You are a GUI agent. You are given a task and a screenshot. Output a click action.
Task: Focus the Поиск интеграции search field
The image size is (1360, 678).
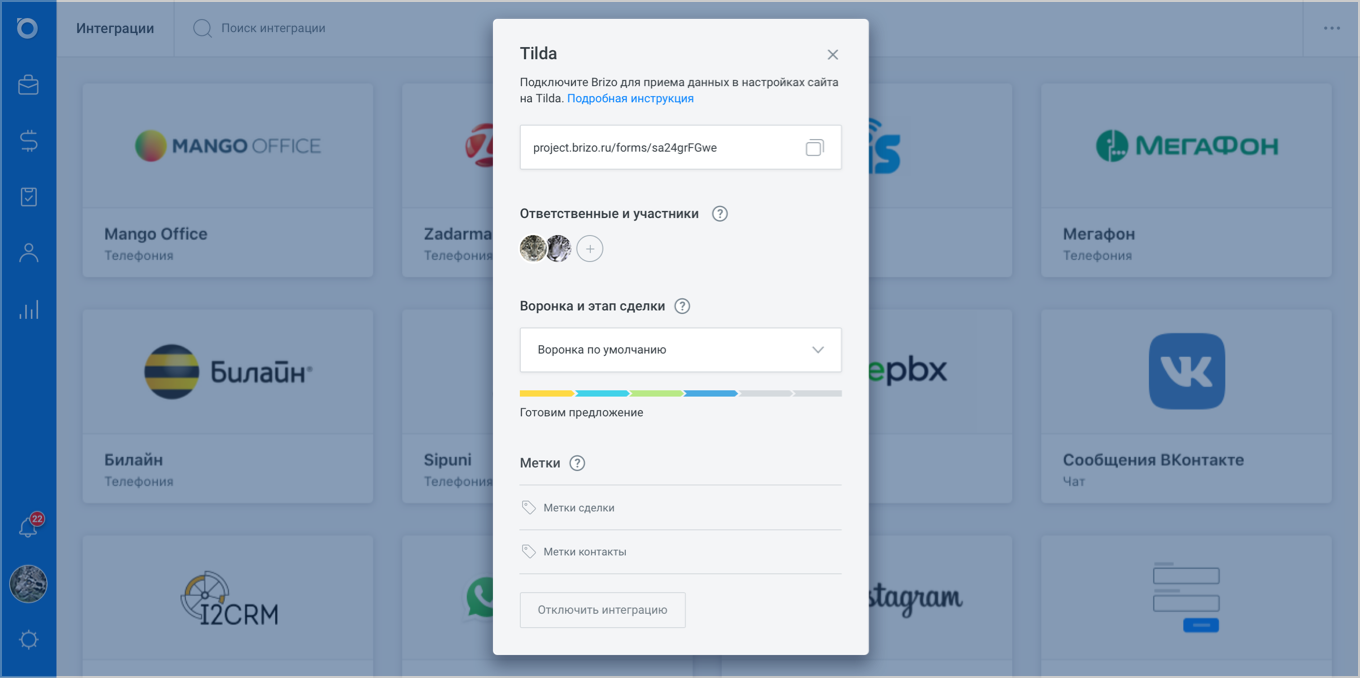point(273,28)
